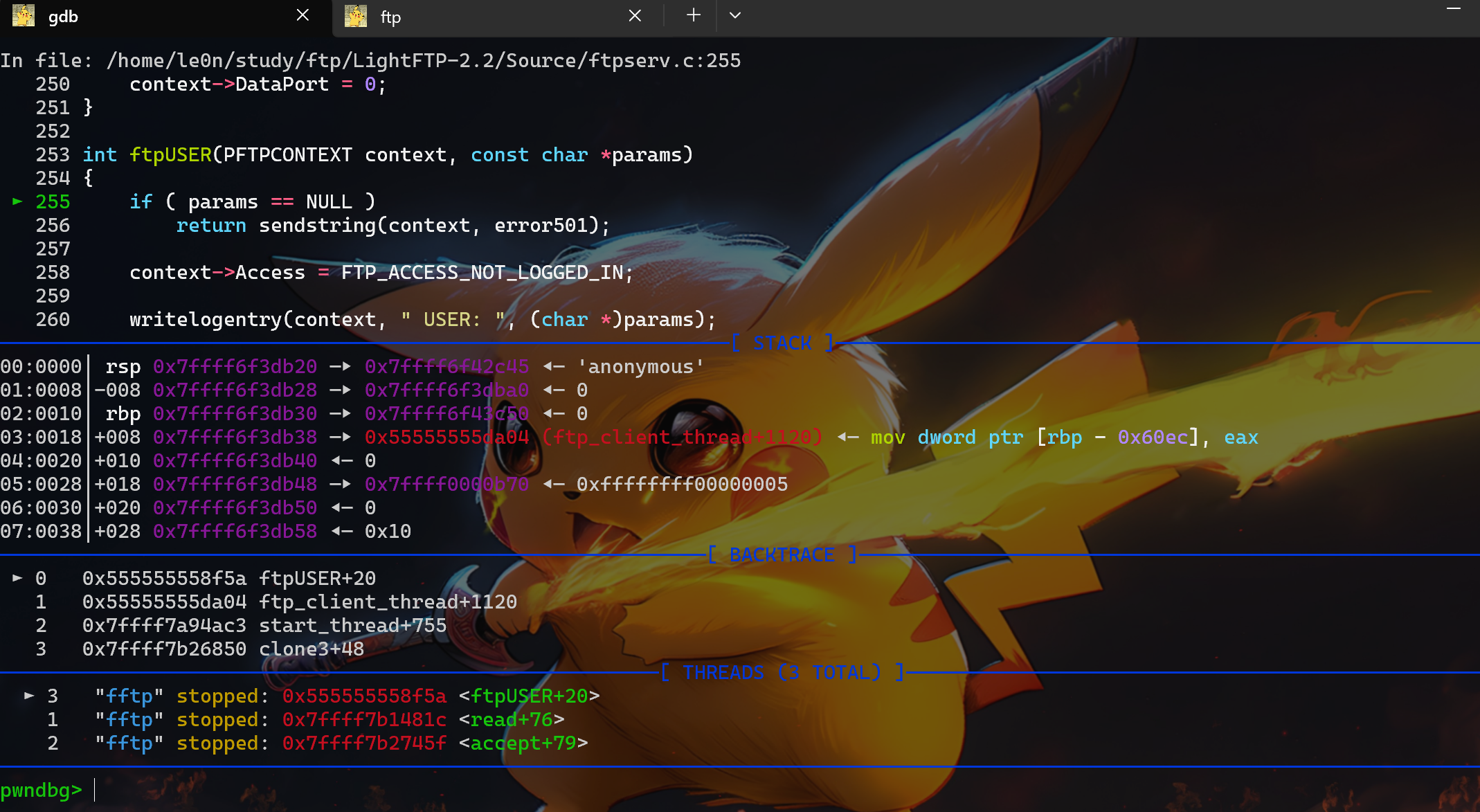Click the THREADS (3 TOTAL) header

tap(782, 673)
